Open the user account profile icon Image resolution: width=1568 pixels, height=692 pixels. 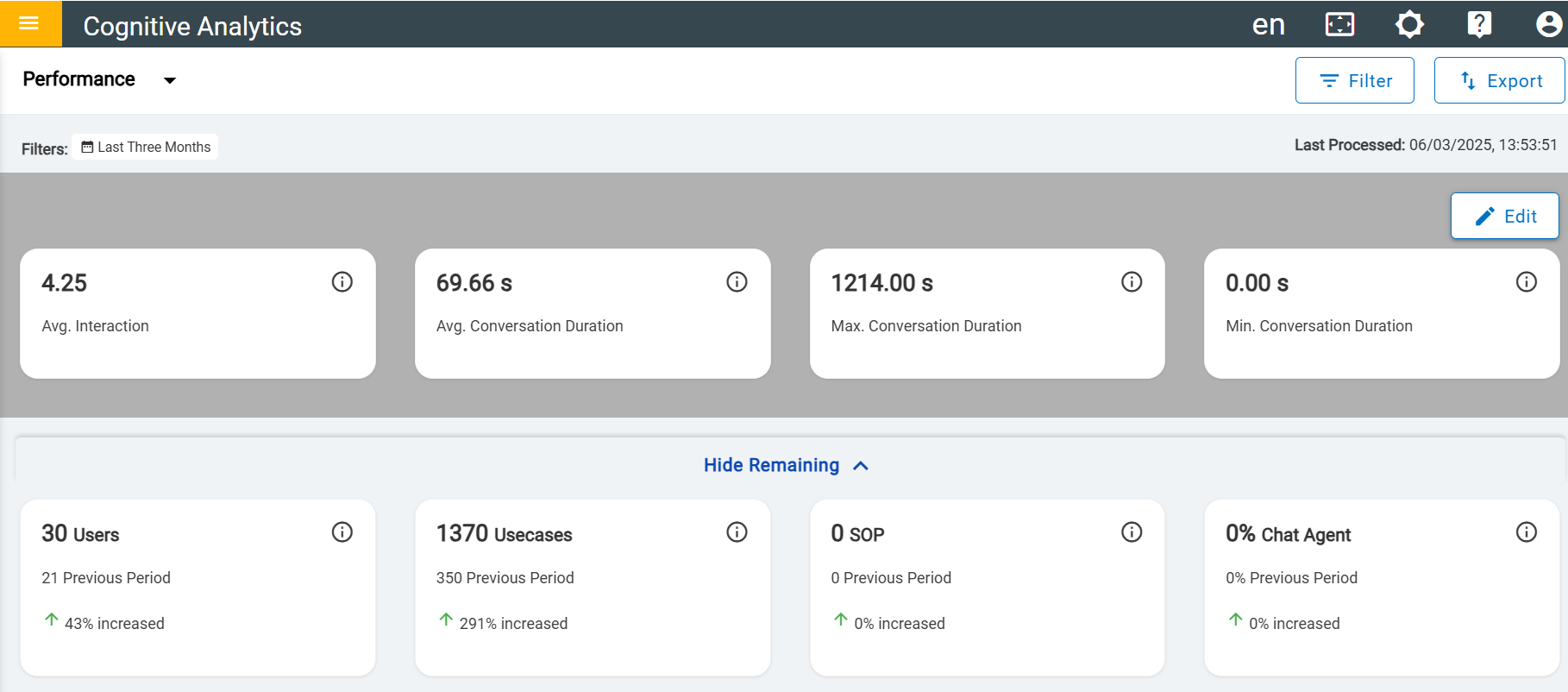click(x=1549, y=24)
